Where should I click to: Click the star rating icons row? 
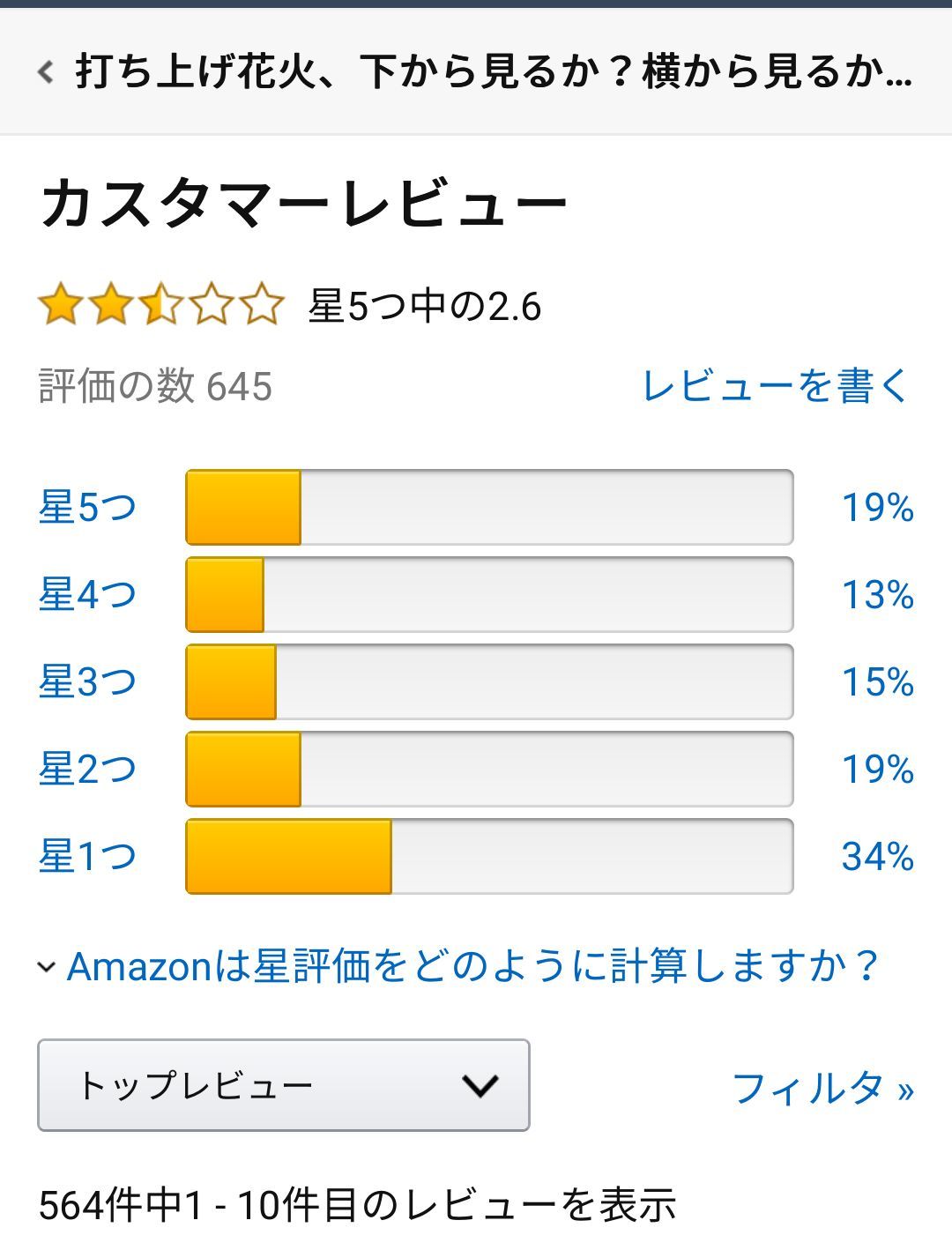tap(160, 305)
